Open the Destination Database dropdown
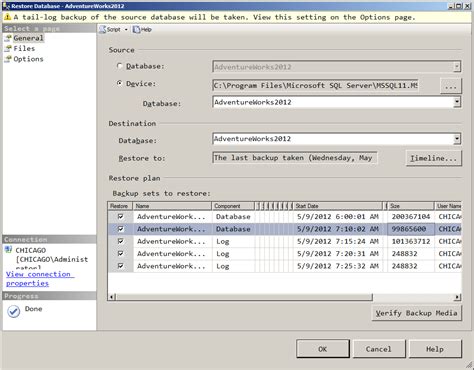The width and height of the screenshot is (474, 370). (457, 139)
